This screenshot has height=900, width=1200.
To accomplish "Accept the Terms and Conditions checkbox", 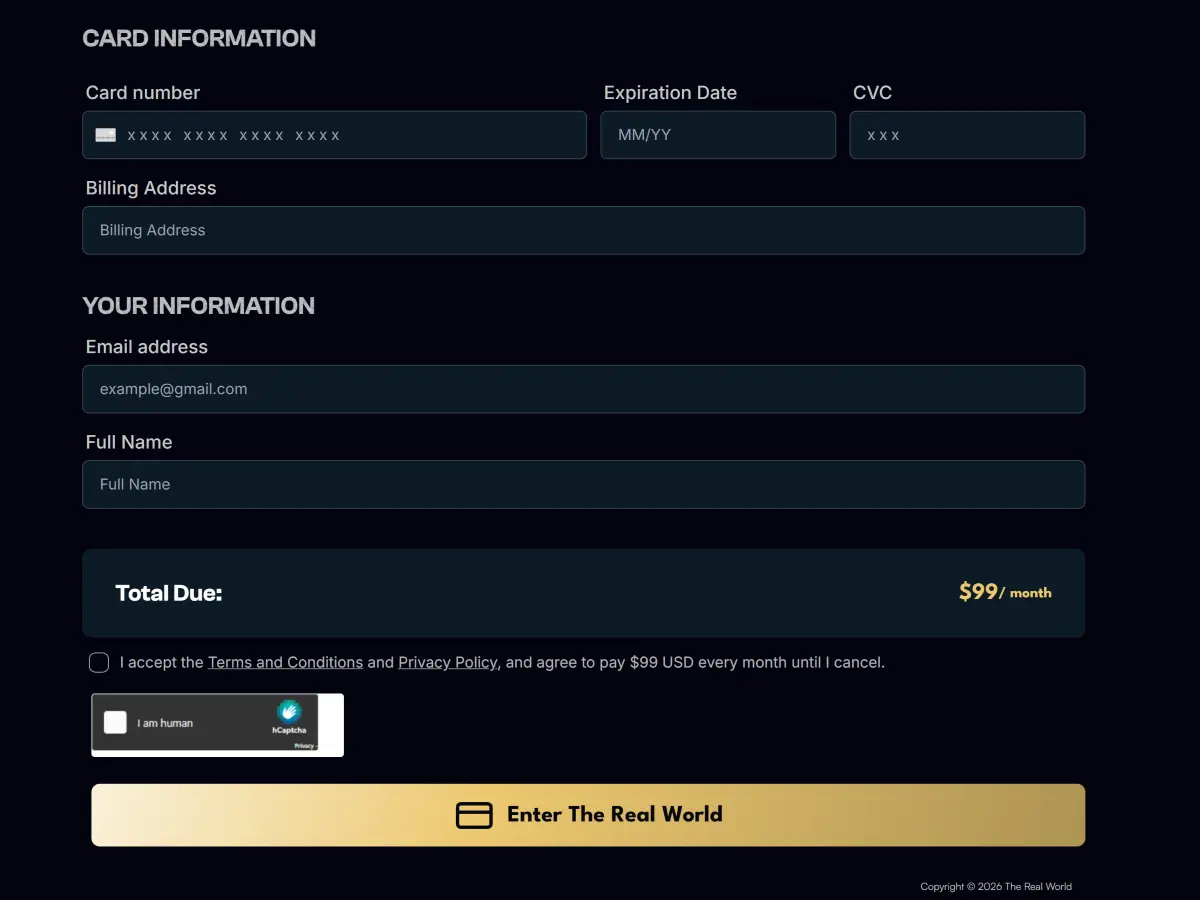I will pyautogui.click(x=98, y=662).
